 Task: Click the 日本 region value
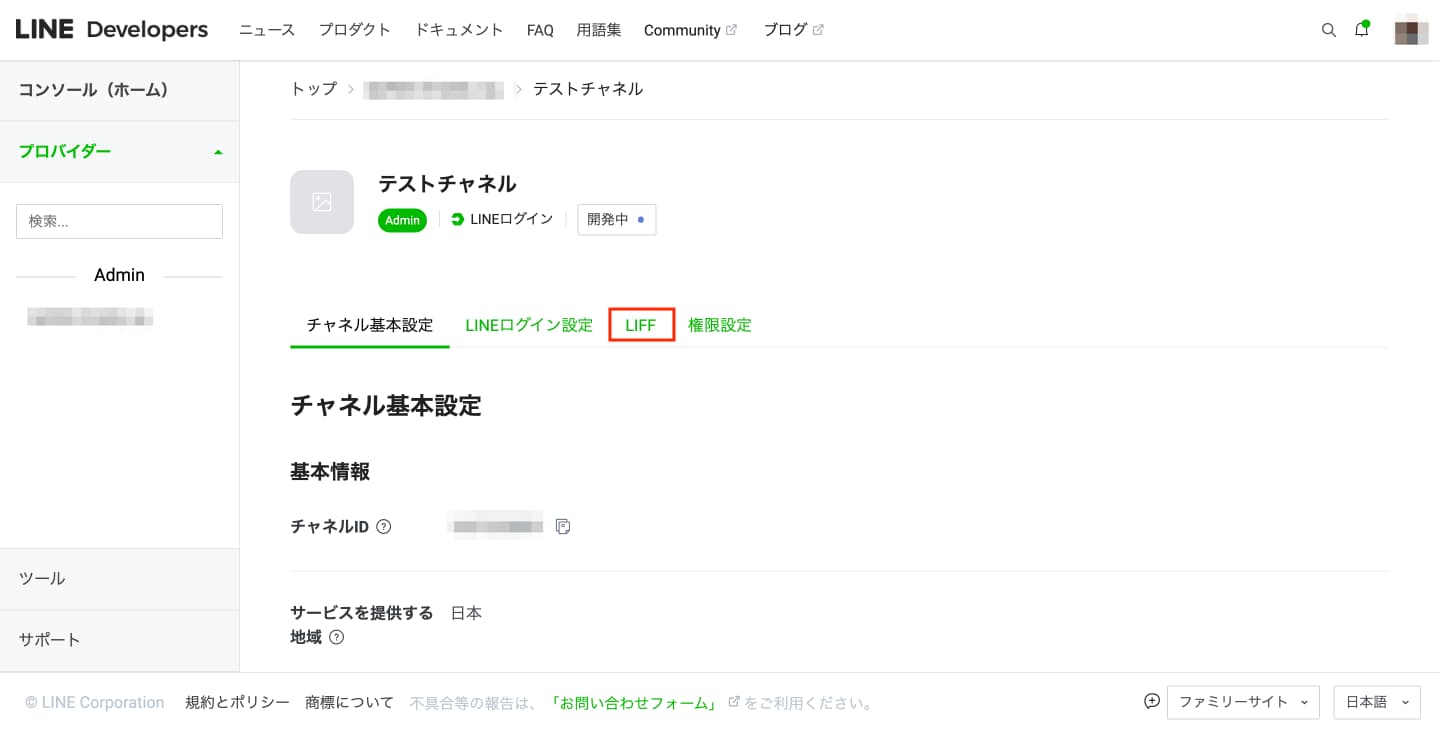click(467, 613)
